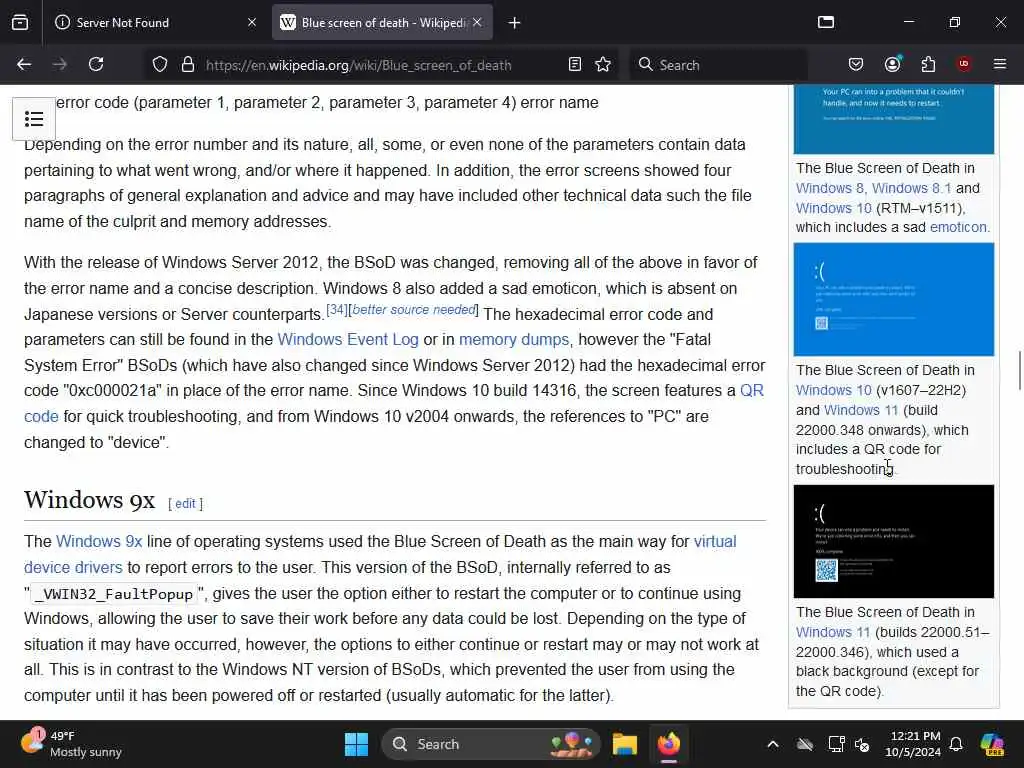
Task: Open the Windows 8.1 link in caption
Action: click(911, 188)
